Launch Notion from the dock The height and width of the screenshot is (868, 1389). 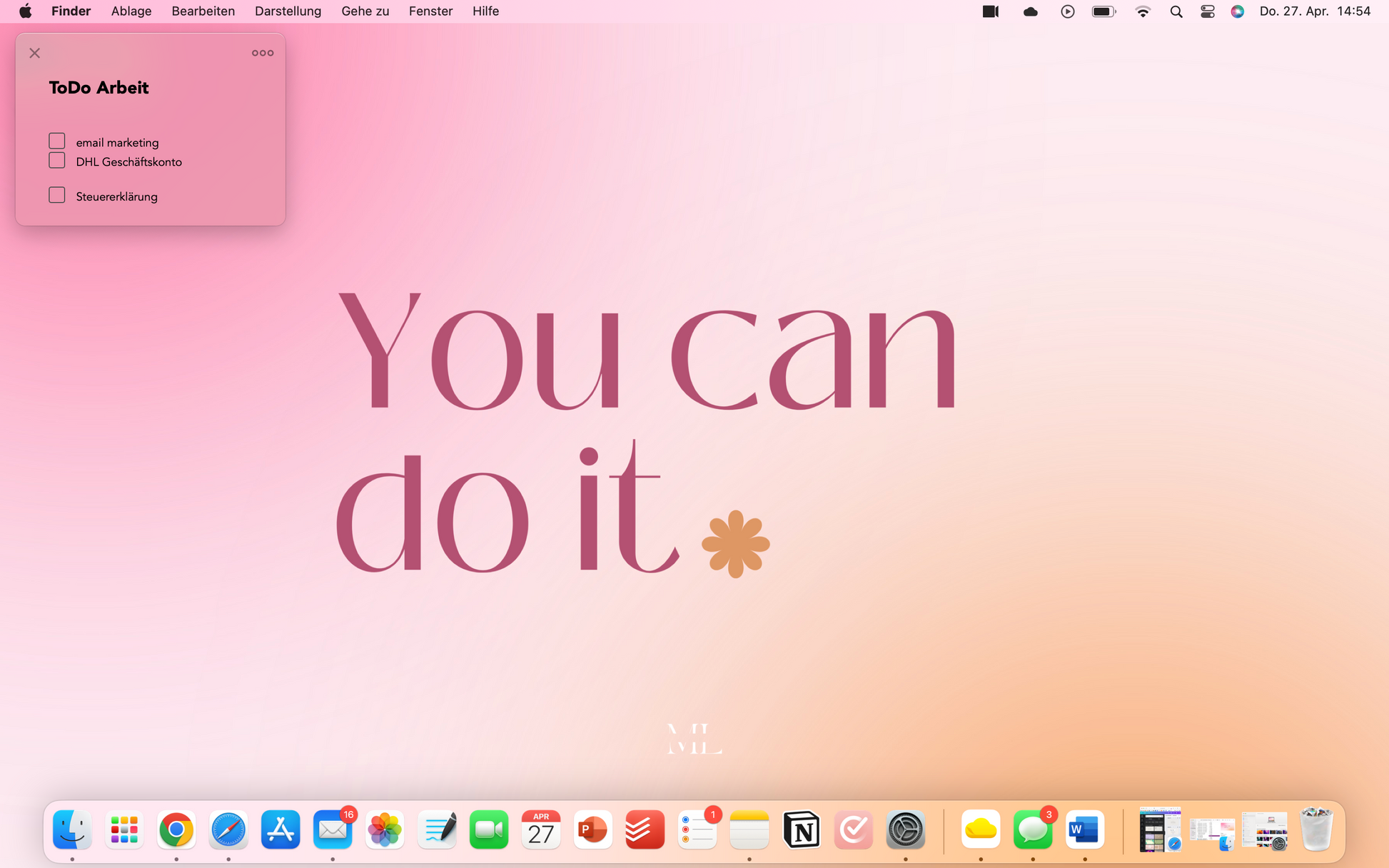(801, 829)
